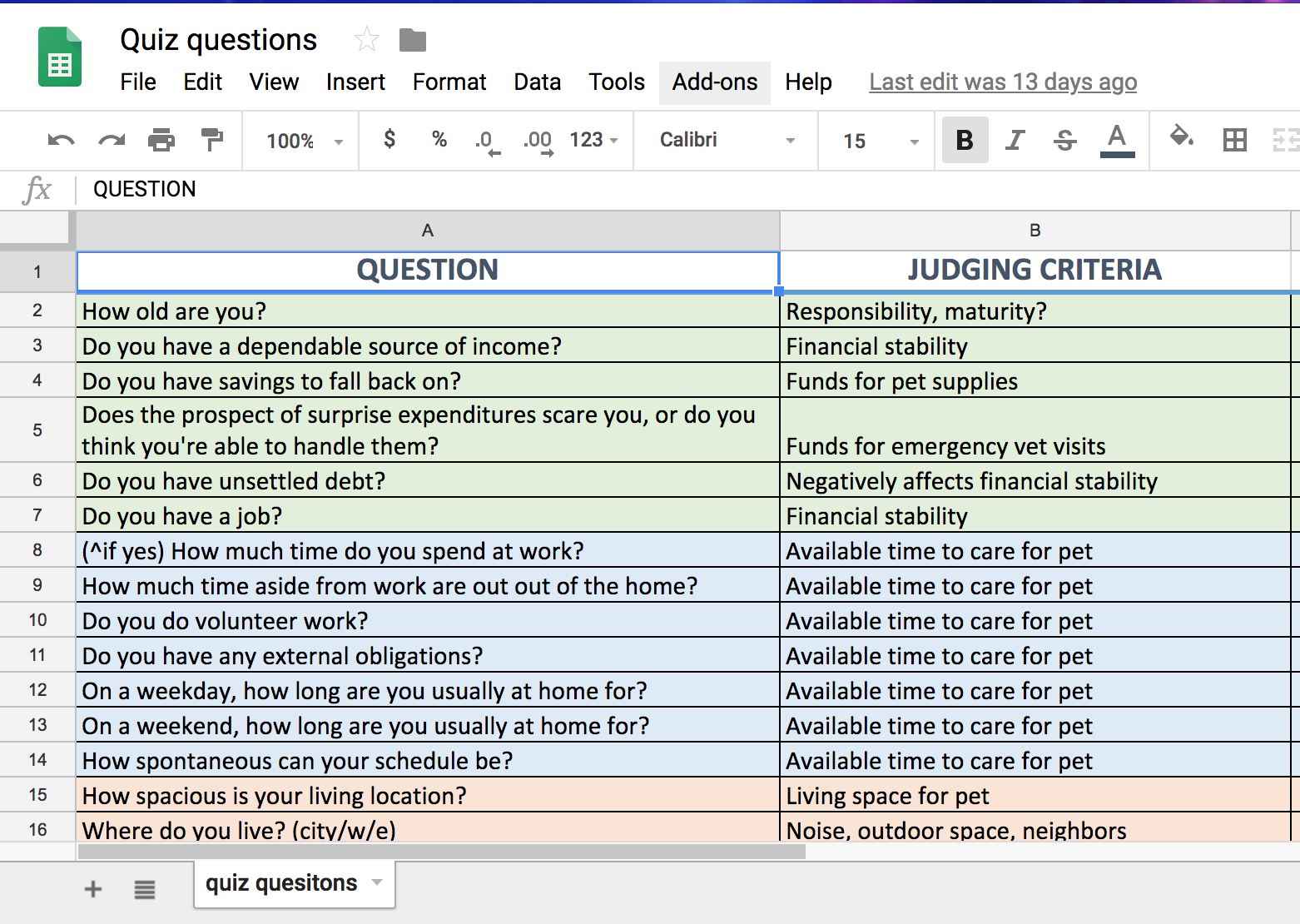Open the Insert menu
Viewport: 1300px width, 924px height.
(355, 82)
